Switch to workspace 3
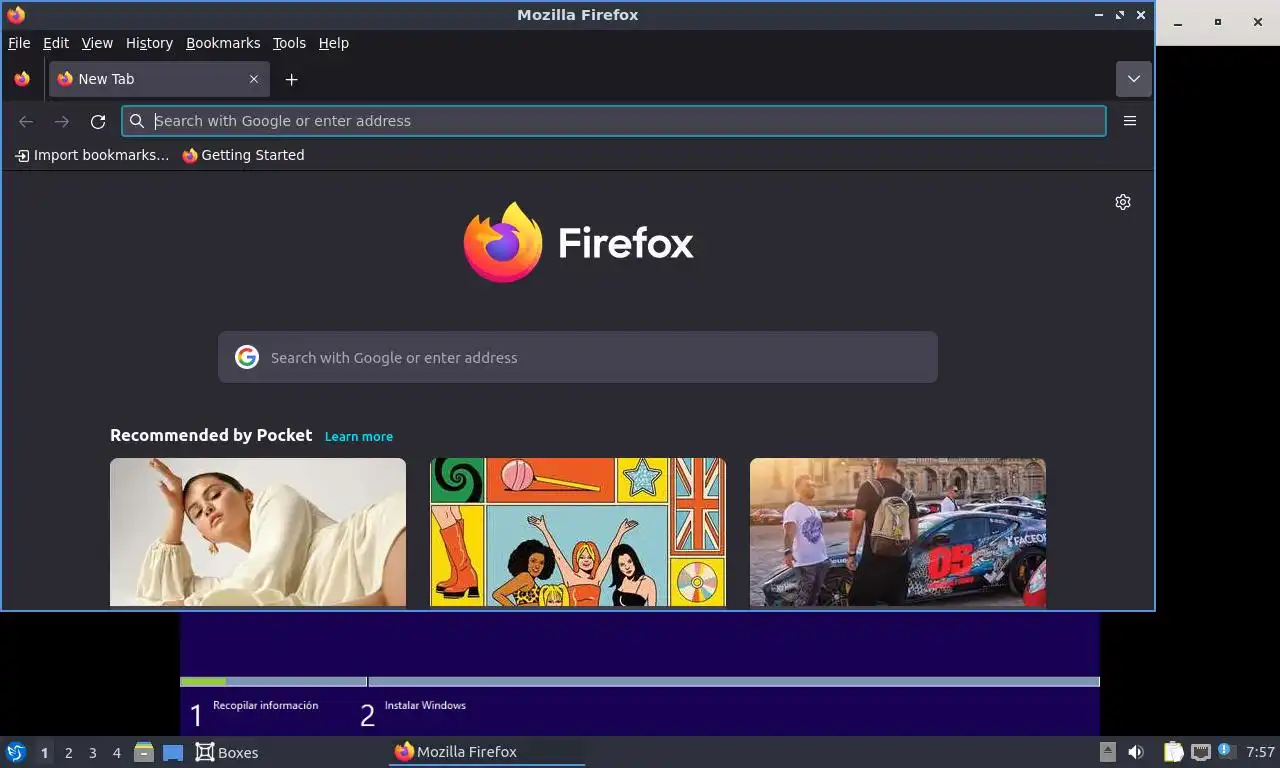The image size is (1280, 768). coord(92,753)
